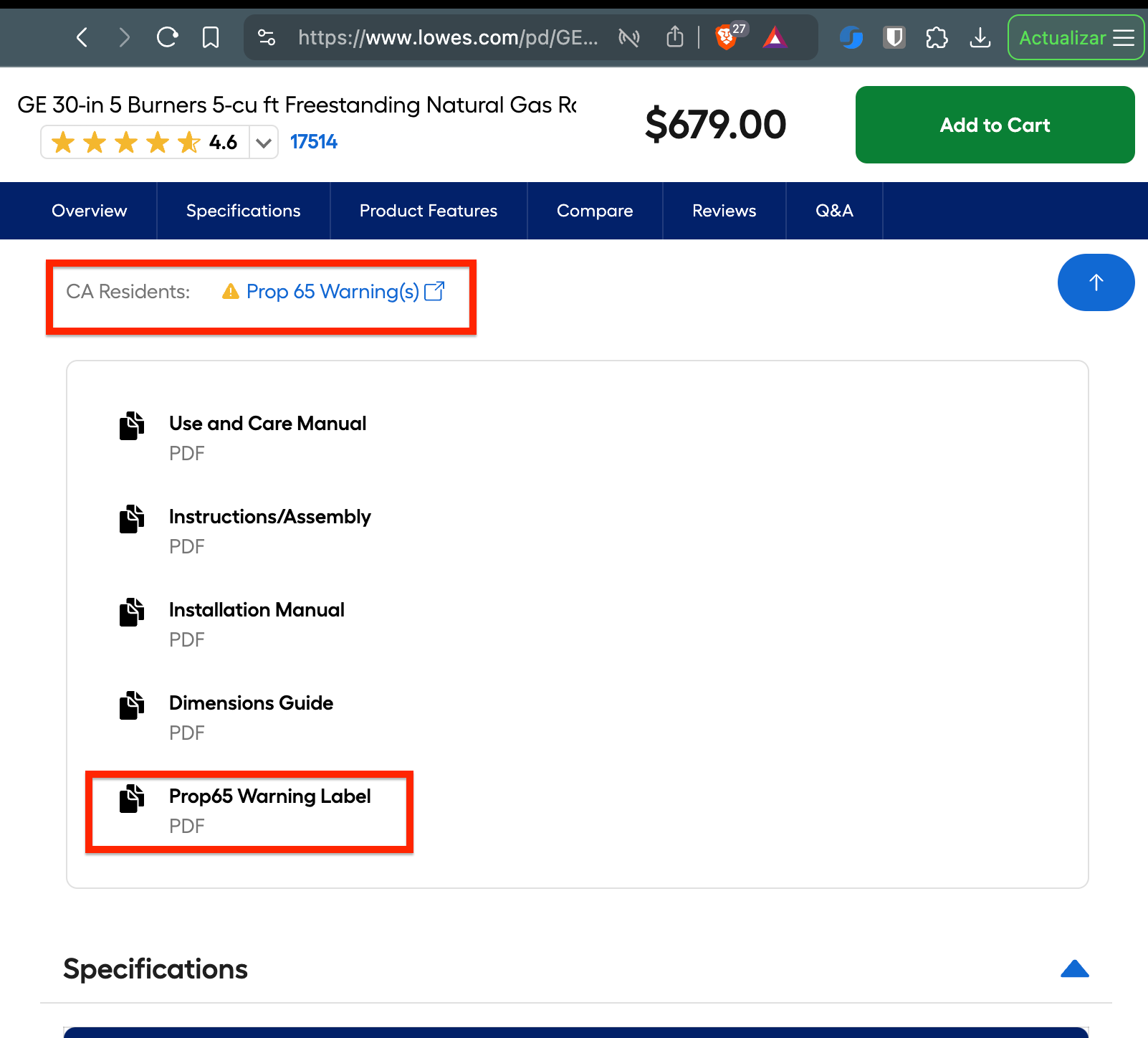The height and width of the screenshot is (1038, 1148).
Task: Open the Use and Care Manual PDF
Action: click(267, 424)
